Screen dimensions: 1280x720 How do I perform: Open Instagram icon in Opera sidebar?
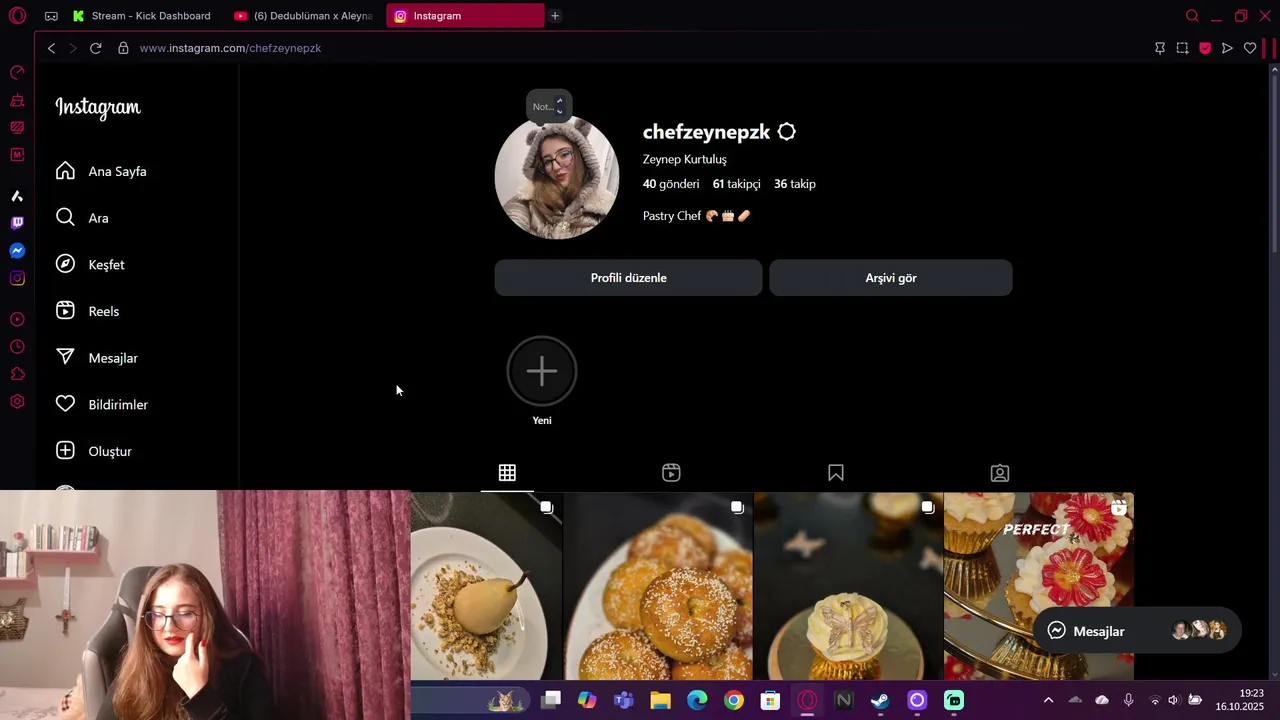coord(17,278)
